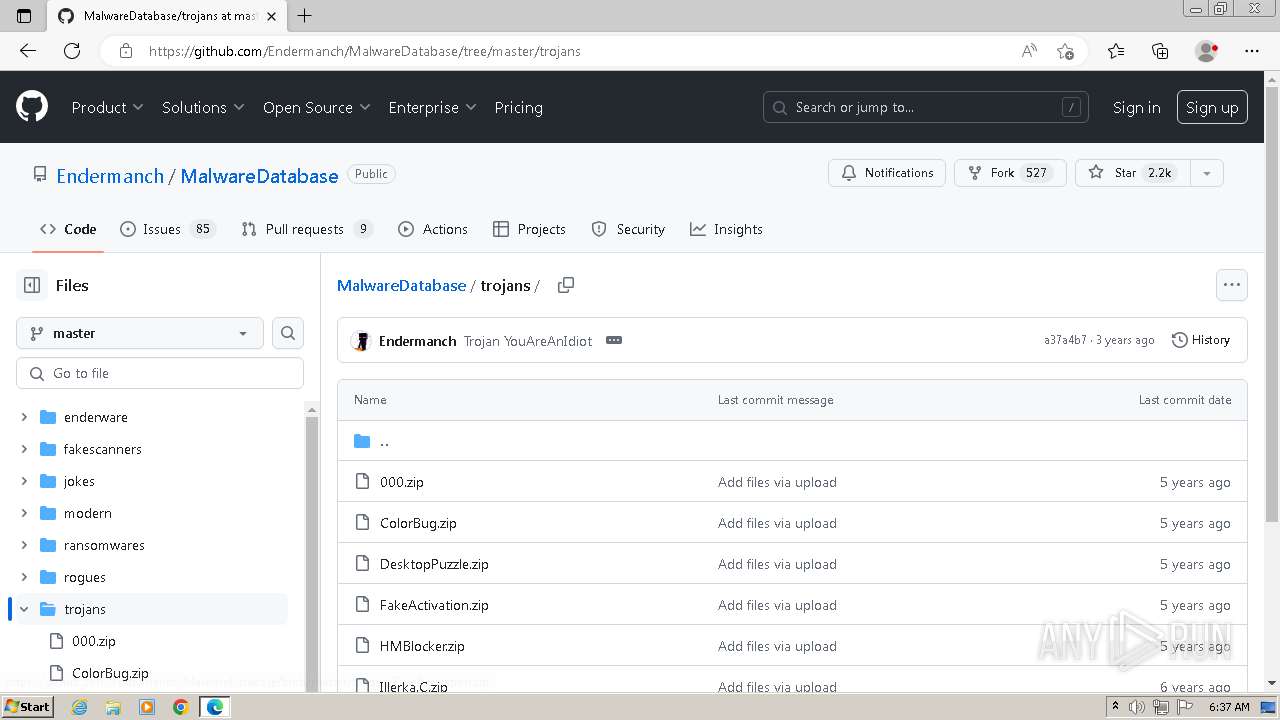1280x720 pixels.
Task: Toggle read aloud icon in address bar
Action: 1029,51
